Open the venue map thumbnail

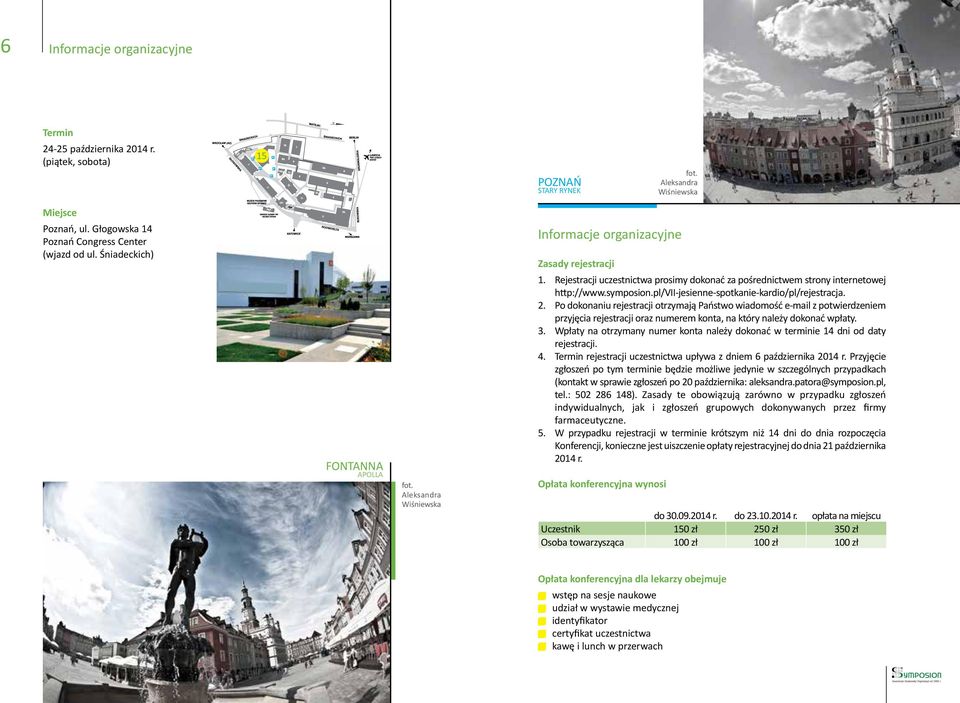click(298, 176)
